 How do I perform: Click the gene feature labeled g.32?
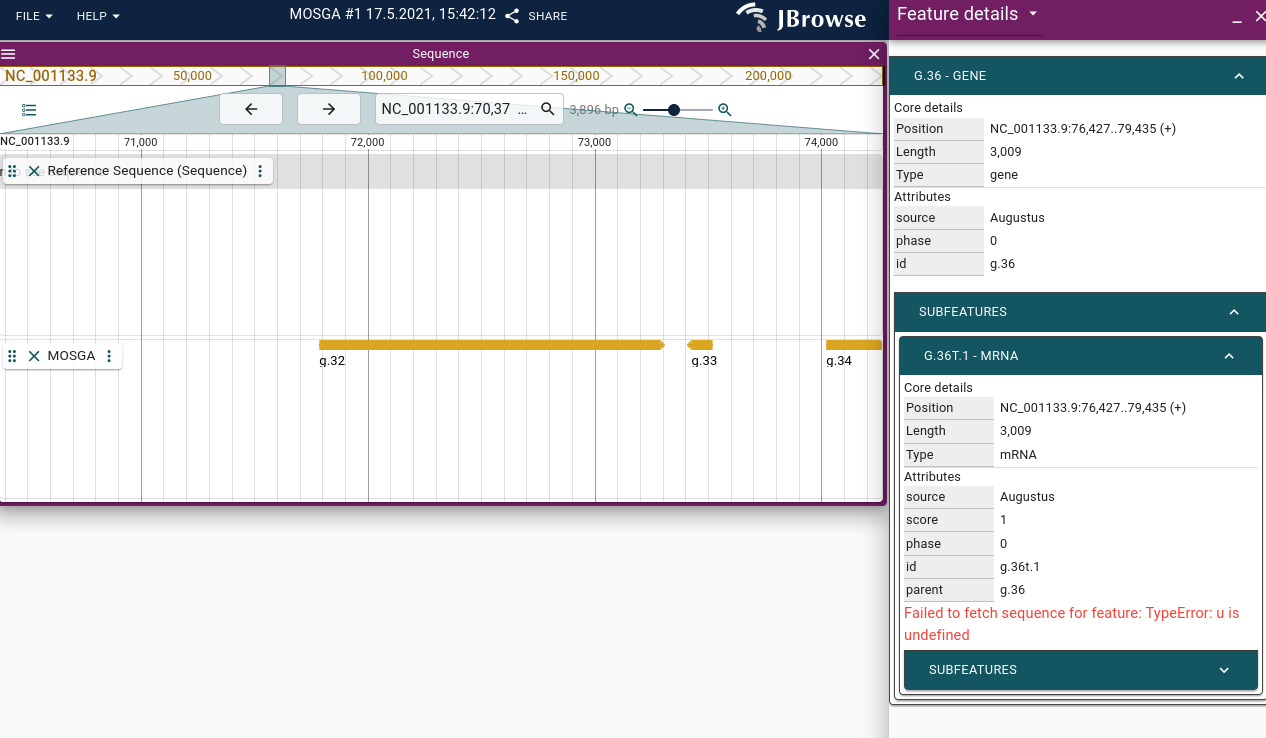coord(490,344)
